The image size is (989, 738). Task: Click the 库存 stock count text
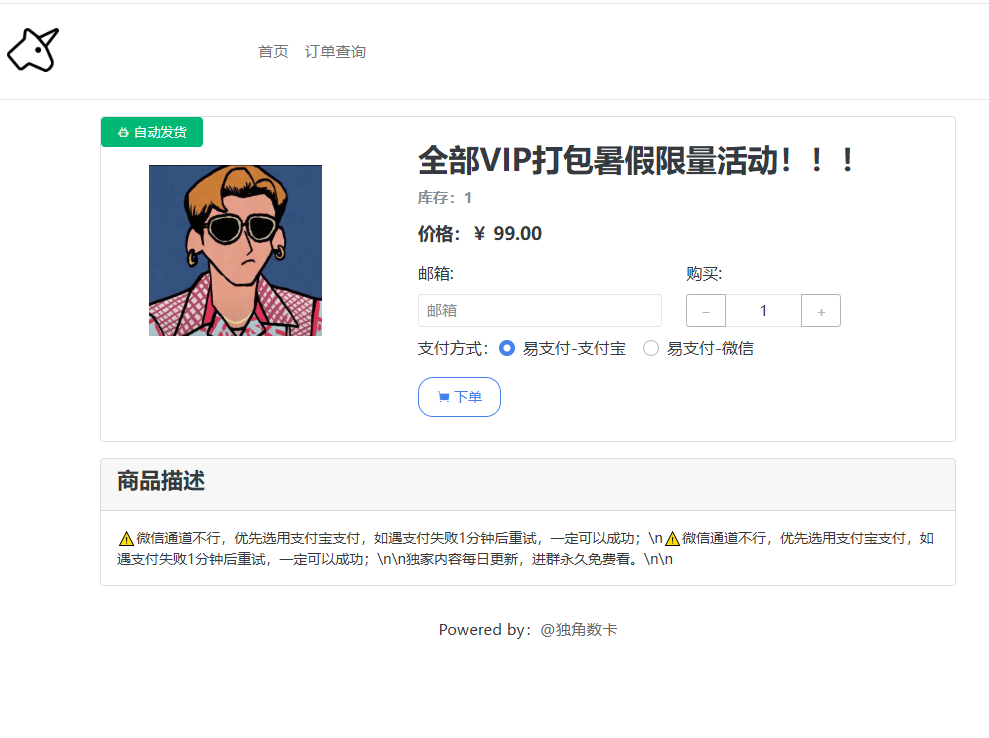pyautogui.click(x=445, y=198)
